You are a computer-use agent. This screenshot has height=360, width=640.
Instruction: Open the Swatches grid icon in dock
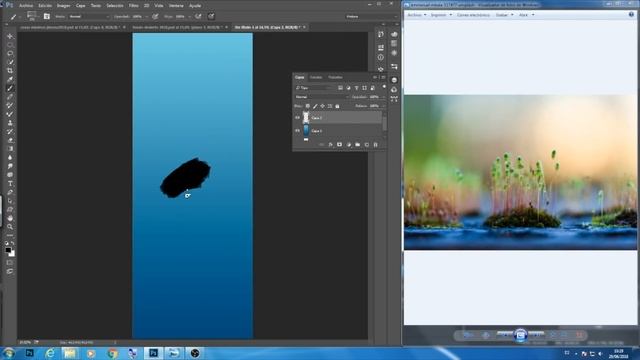pos(394,44)
